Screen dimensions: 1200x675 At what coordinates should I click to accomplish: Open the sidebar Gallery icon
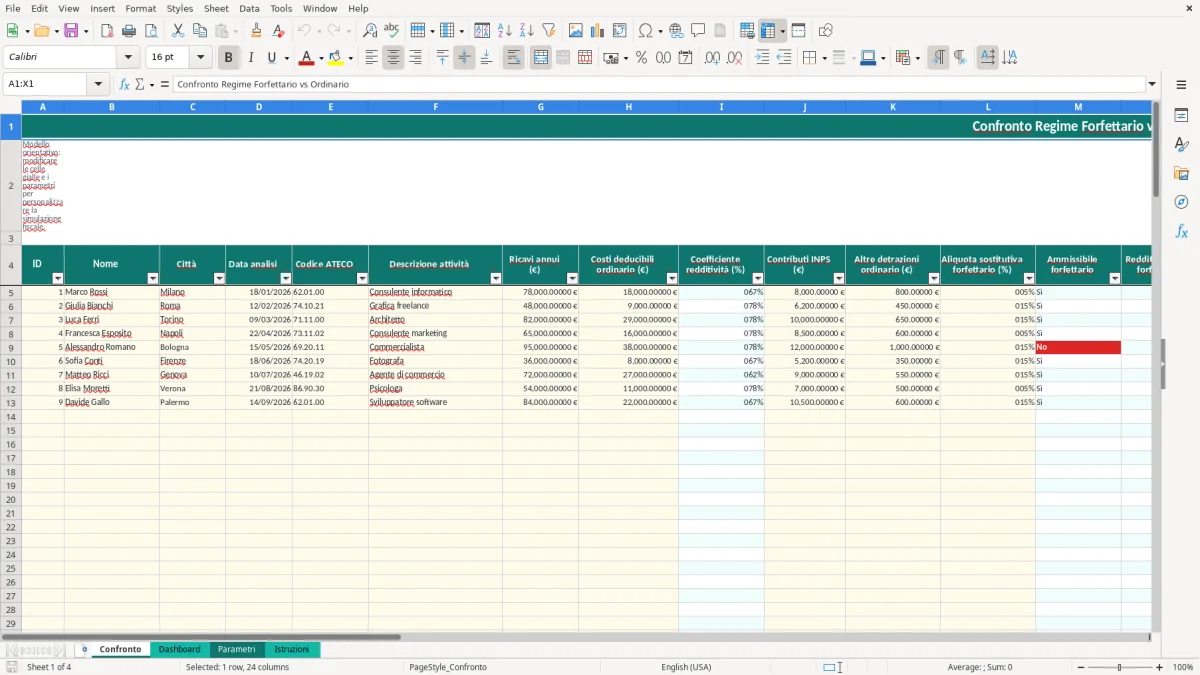coord(1181,173)
